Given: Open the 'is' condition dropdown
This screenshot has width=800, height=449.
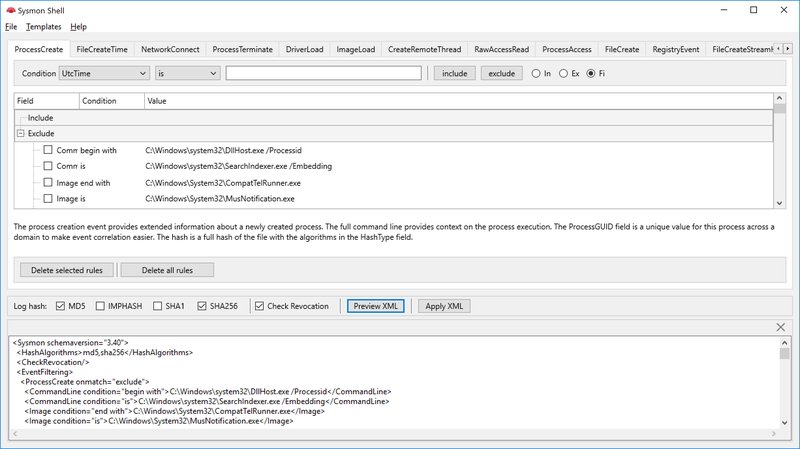Looking at the screenshot, I should tap(187, 73).
